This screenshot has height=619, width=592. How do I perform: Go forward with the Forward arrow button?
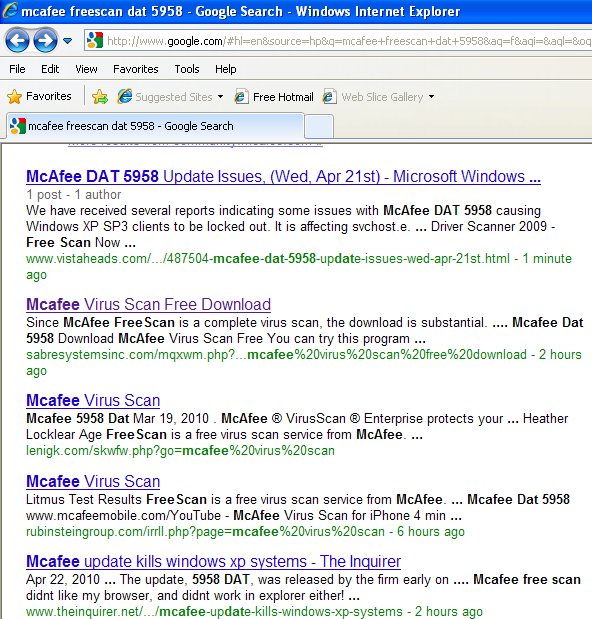pyautogui.click(x=45, y=40)
